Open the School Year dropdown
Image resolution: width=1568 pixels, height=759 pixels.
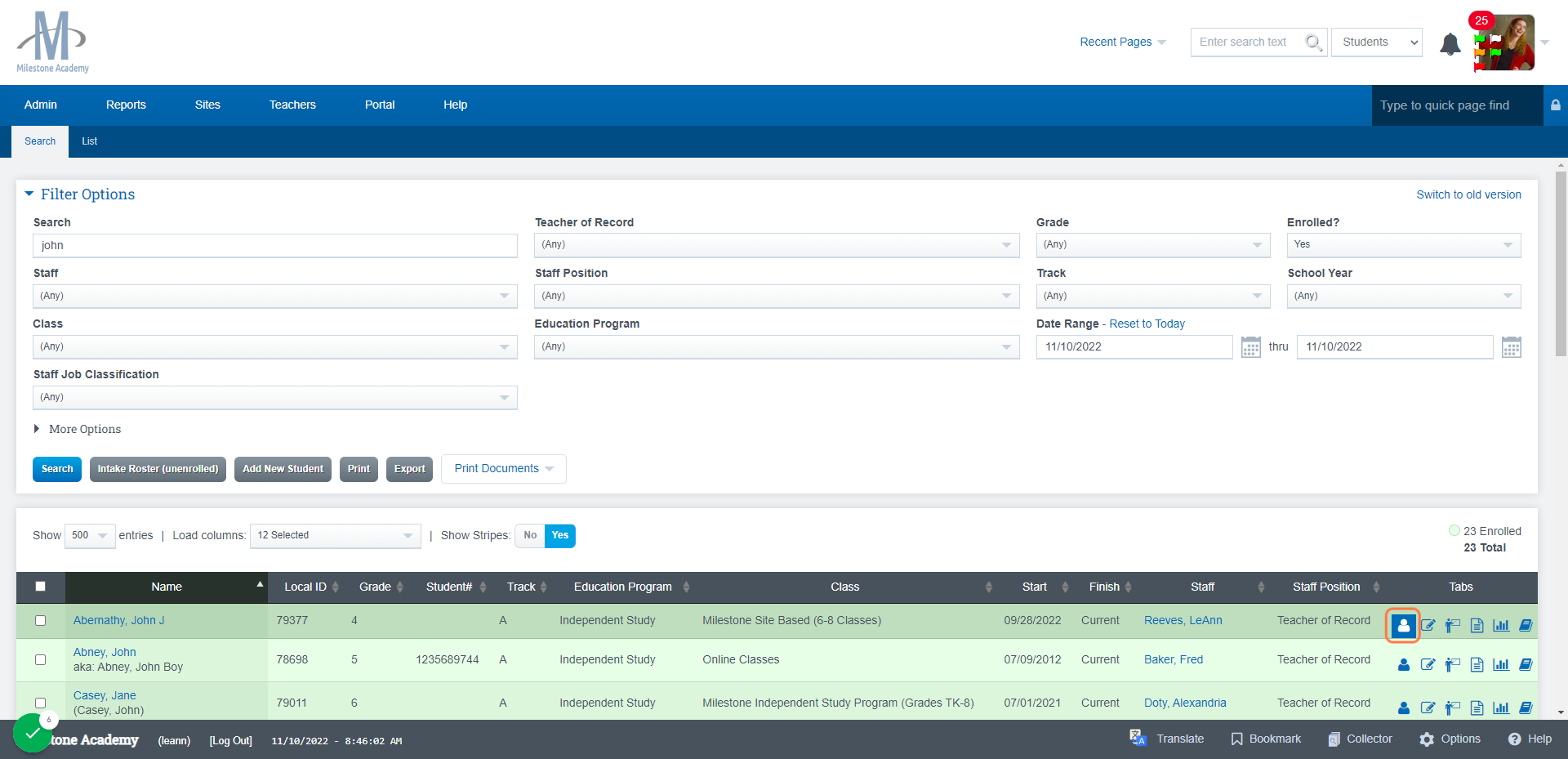(1404, 296)
